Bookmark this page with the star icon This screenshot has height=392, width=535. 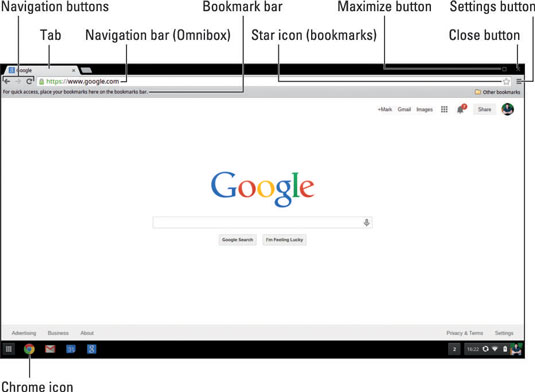click(506, 82)
